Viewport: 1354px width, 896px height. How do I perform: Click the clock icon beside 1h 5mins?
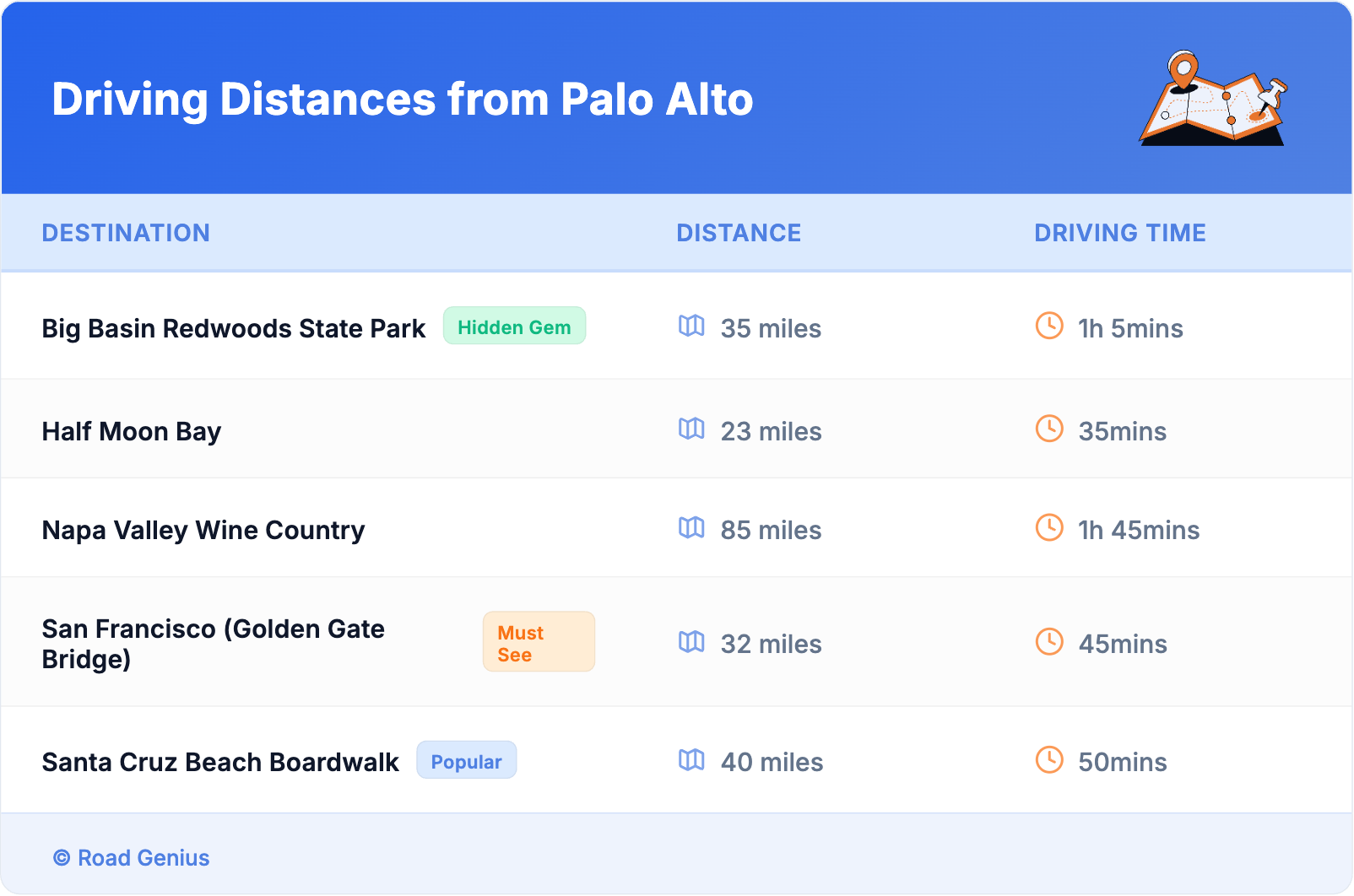[x=1049, y=326]
